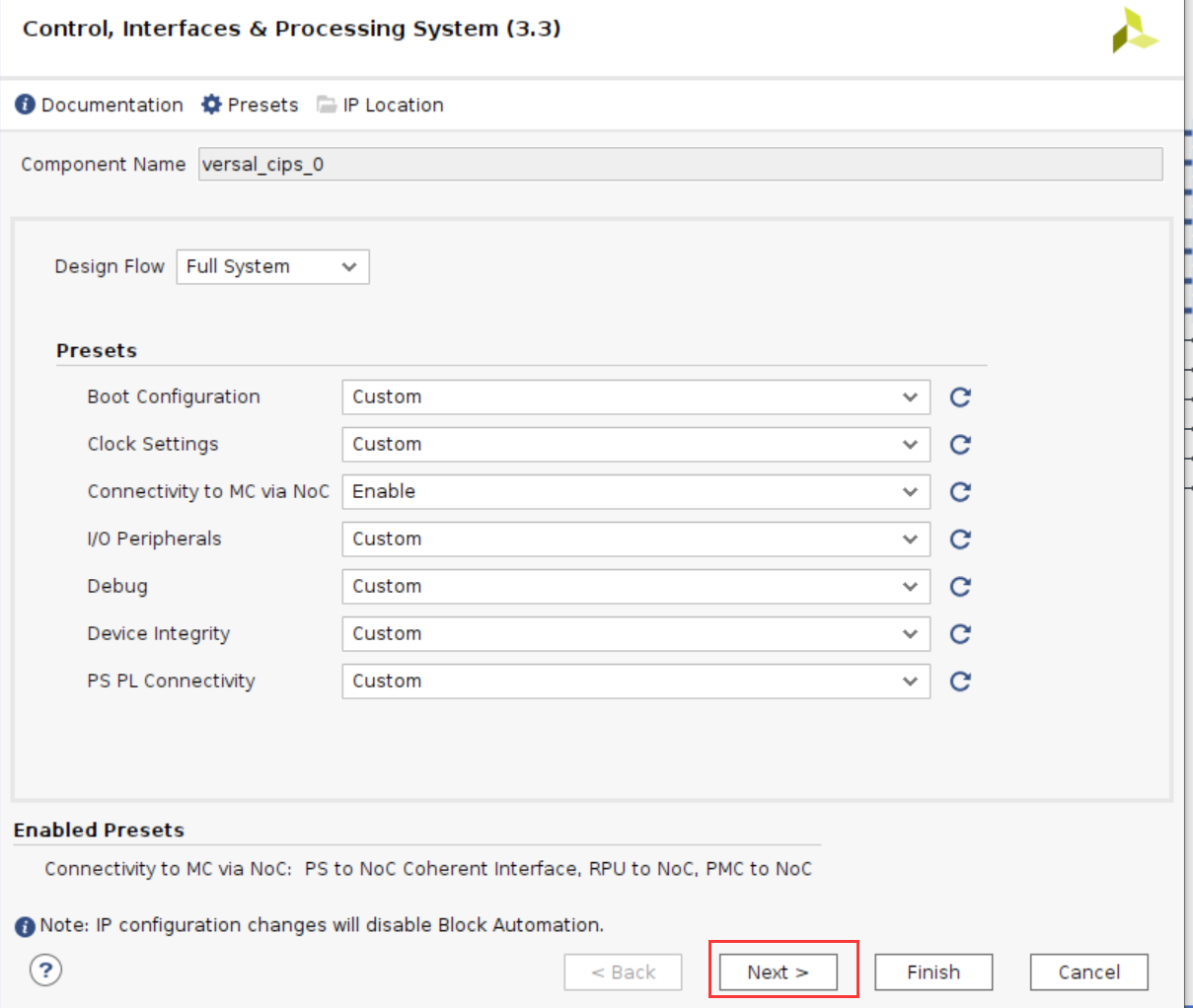1193x1008 pixels.
Task: Click the Documentation info icon
Action: click(26, 105)
